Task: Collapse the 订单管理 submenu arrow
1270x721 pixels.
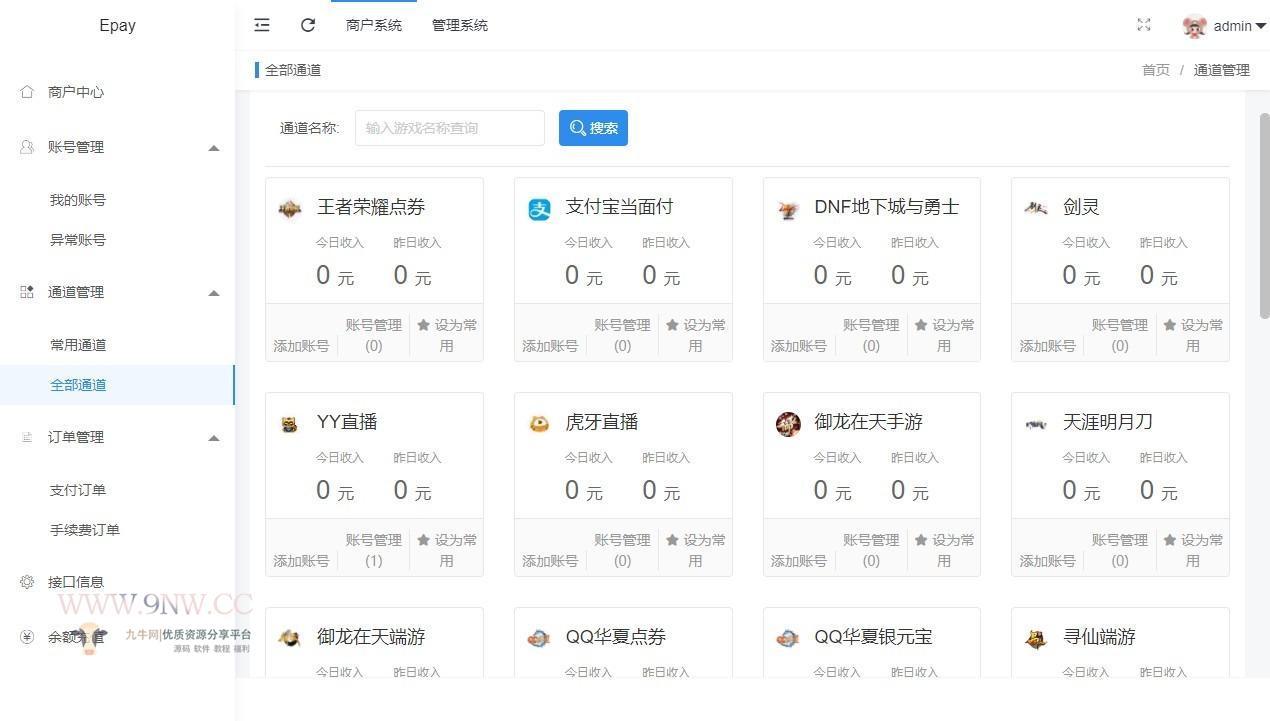Action: 213,438
